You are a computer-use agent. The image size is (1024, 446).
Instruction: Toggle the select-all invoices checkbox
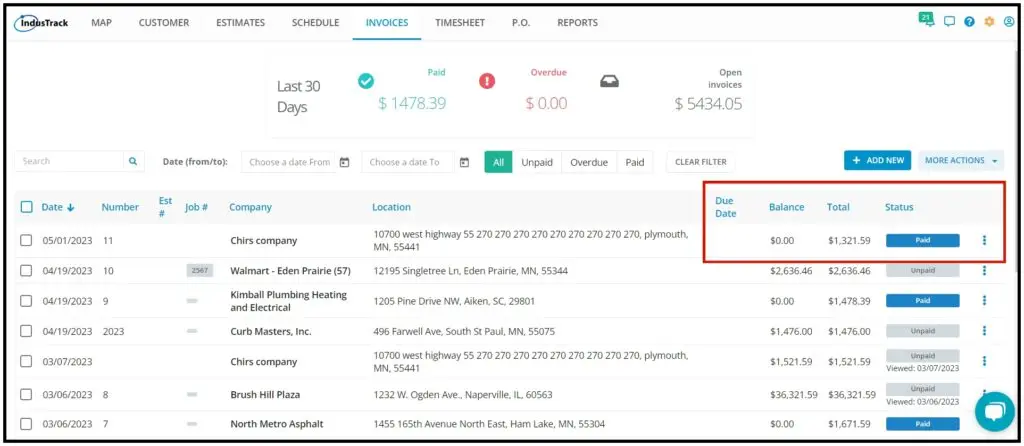tap(26, 207)
